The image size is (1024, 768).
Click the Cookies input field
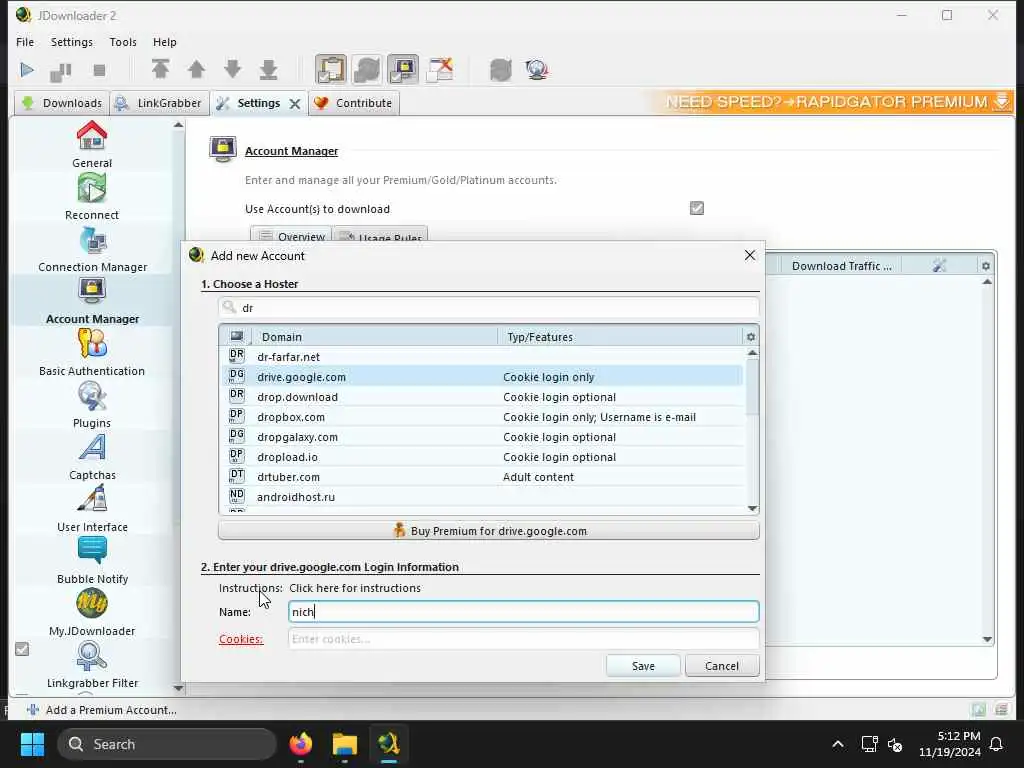(x=524, y=639)
